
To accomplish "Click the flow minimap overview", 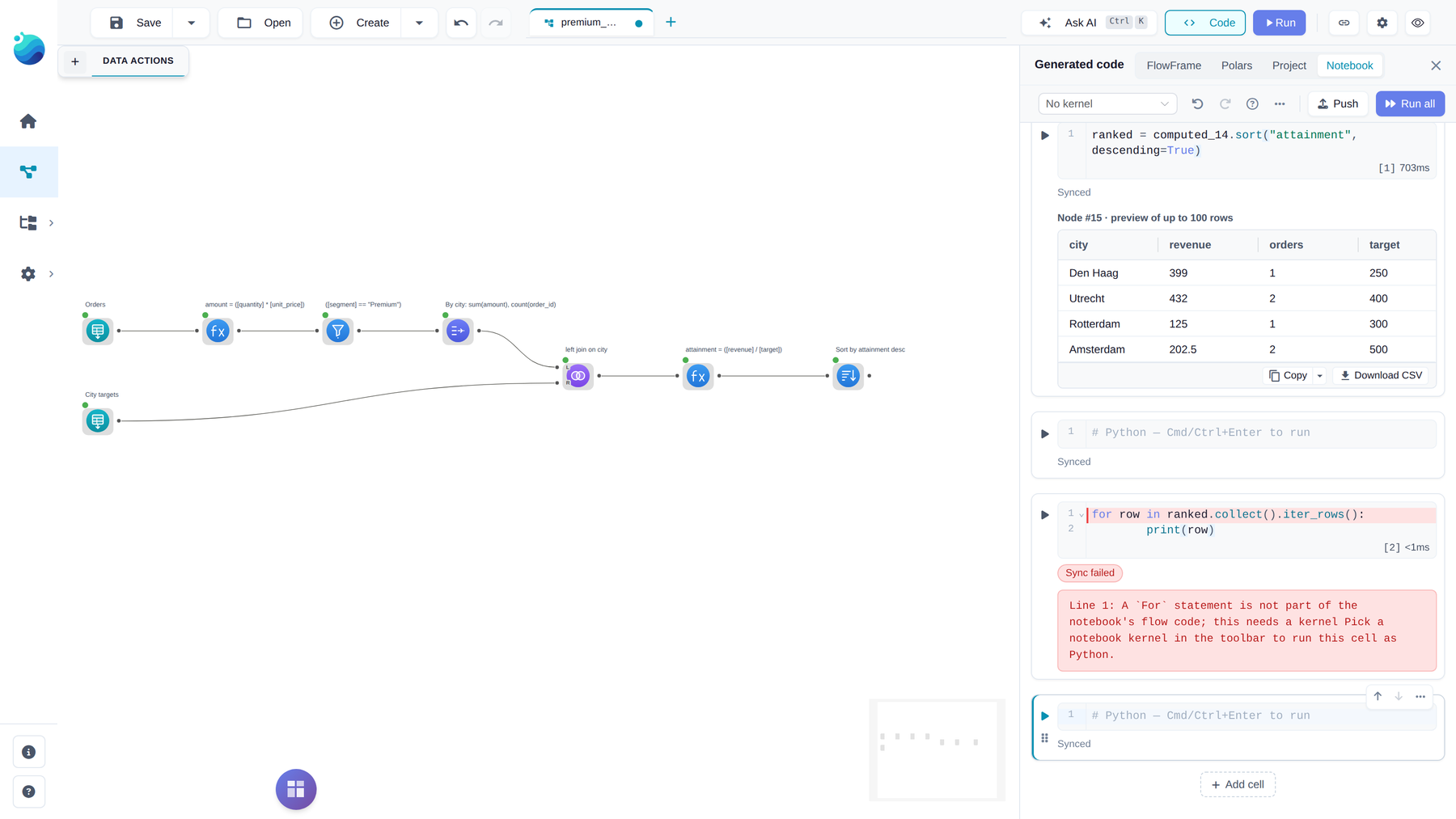I will tap(937, 749).
